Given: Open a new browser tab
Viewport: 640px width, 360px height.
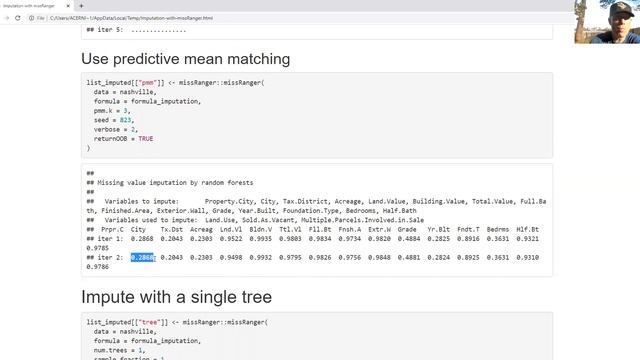Looking at the screenshot, I should pyautogui.click(x=81, y=6).
